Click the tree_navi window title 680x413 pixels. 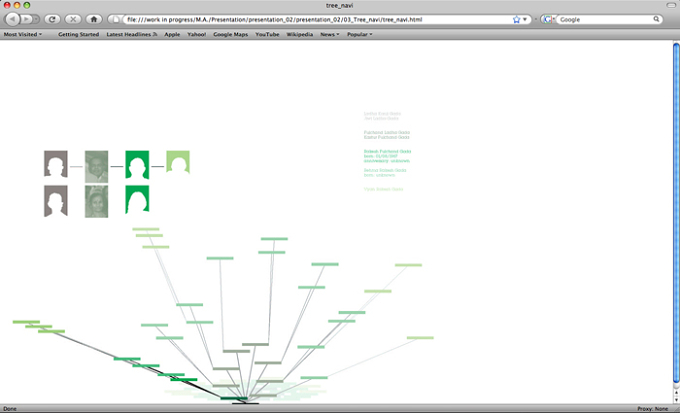340,5
